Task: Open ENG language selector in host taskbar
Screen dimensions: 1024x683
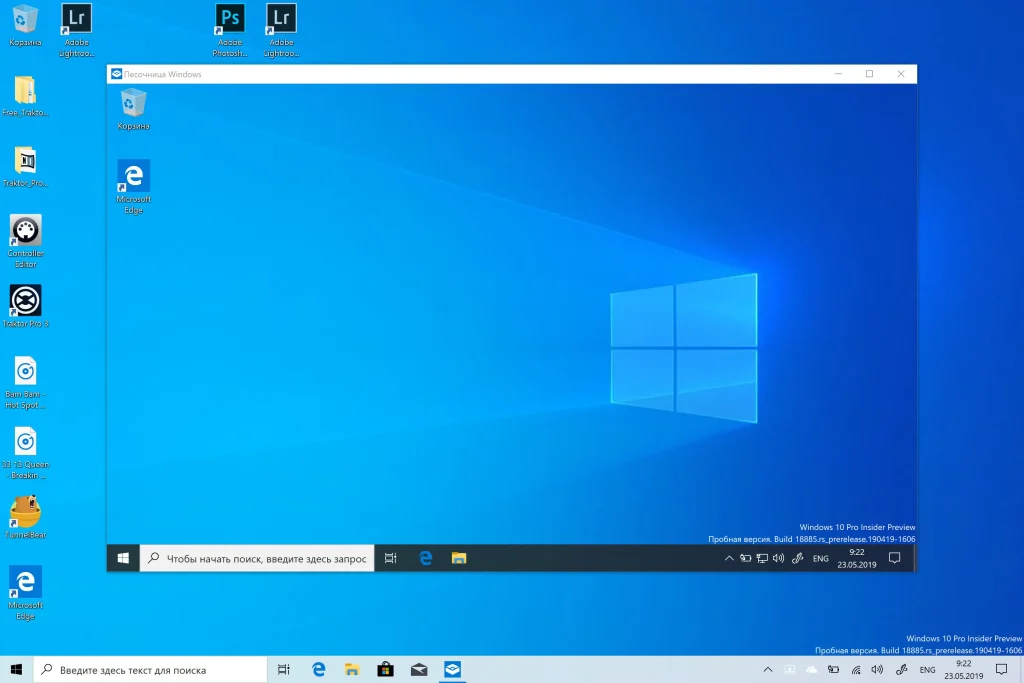Action: click(x=927, y=670)
